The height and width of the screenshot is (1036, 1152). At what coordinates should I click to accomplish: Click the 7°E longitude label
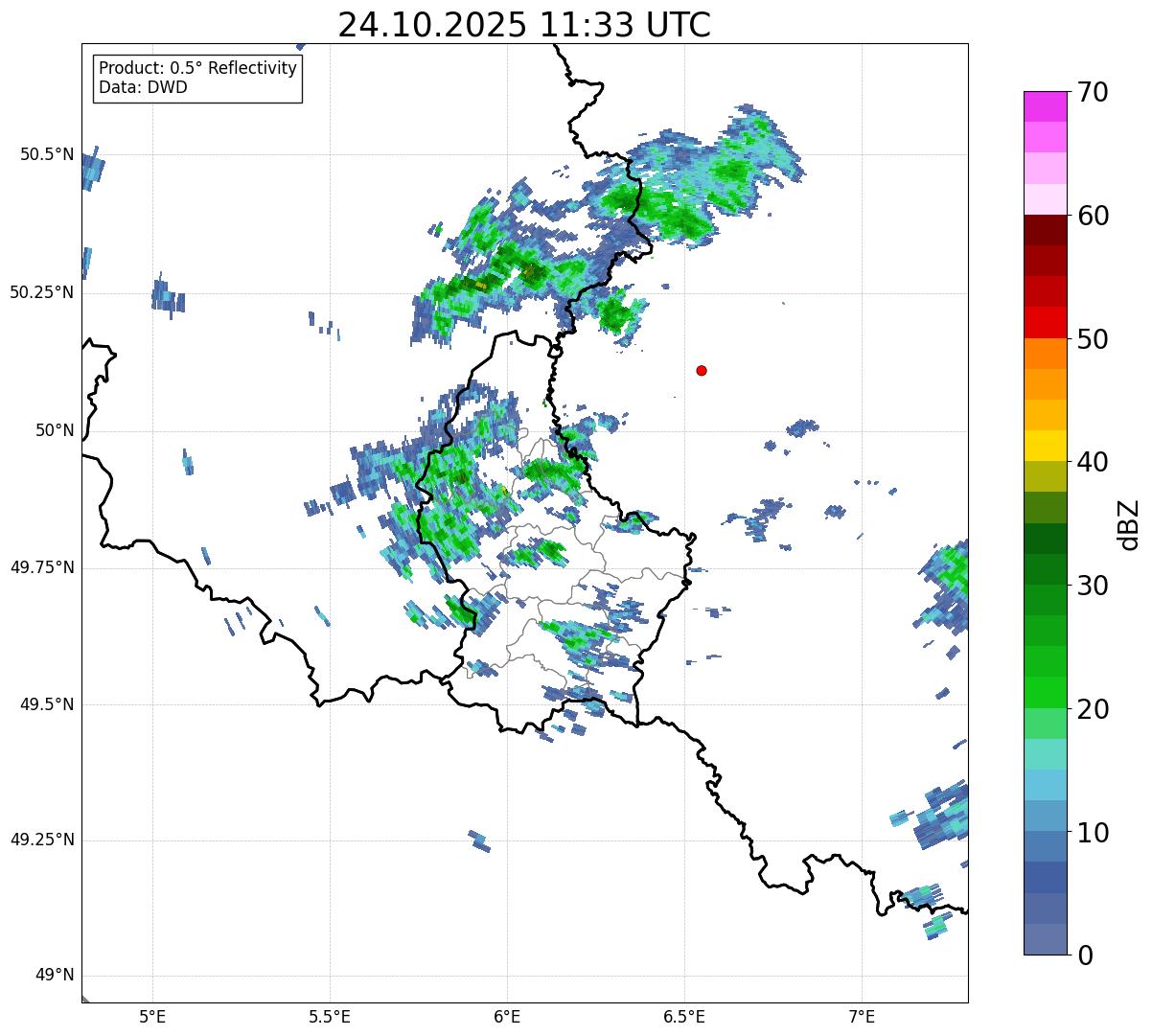[x=863, y=1016]
